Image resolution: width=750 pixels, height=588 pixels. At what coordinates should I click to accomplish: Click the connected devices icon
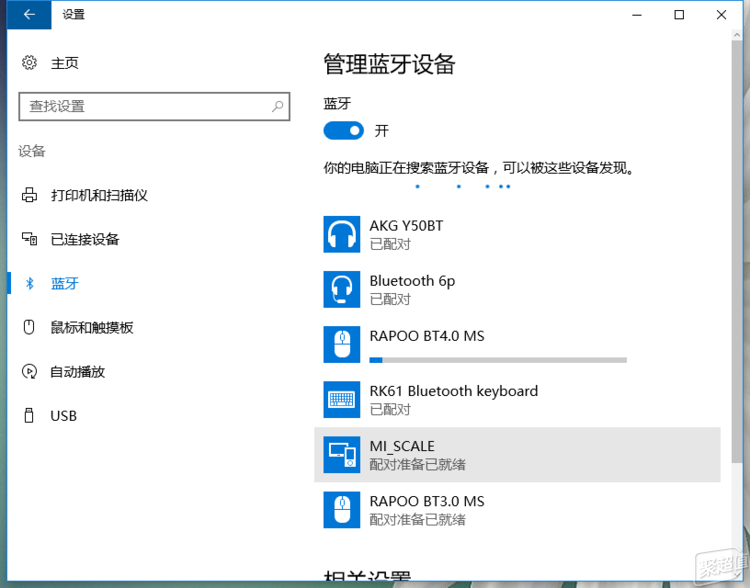[29, 239]
